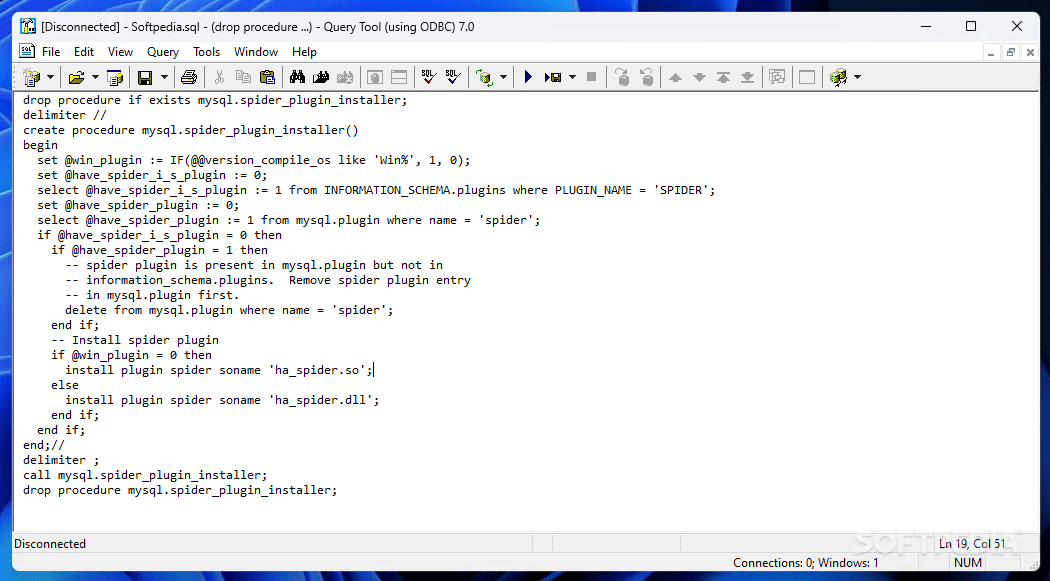Minimize the inner document window
Screen dimensions: 1050x581
(992, 52)
